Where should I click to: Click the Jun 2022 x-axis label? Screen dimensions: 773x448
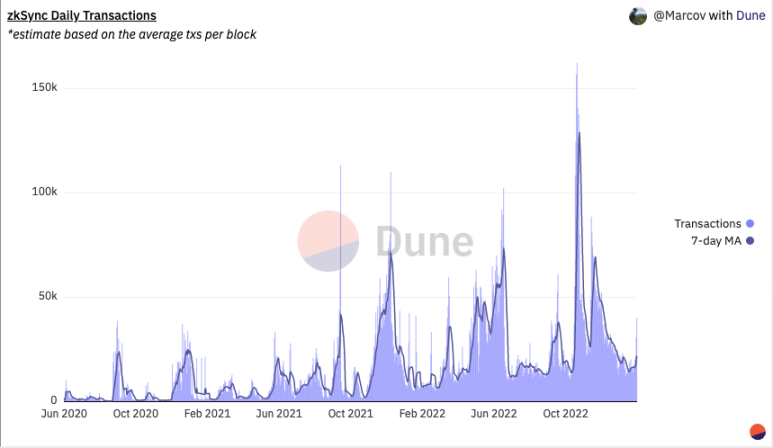(x=493, y=412)
